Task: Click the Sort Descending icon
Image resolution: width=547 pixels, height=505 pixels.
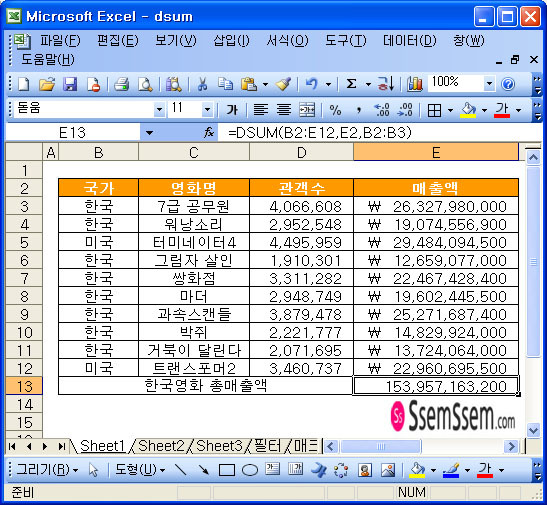Action: [386, 84]
